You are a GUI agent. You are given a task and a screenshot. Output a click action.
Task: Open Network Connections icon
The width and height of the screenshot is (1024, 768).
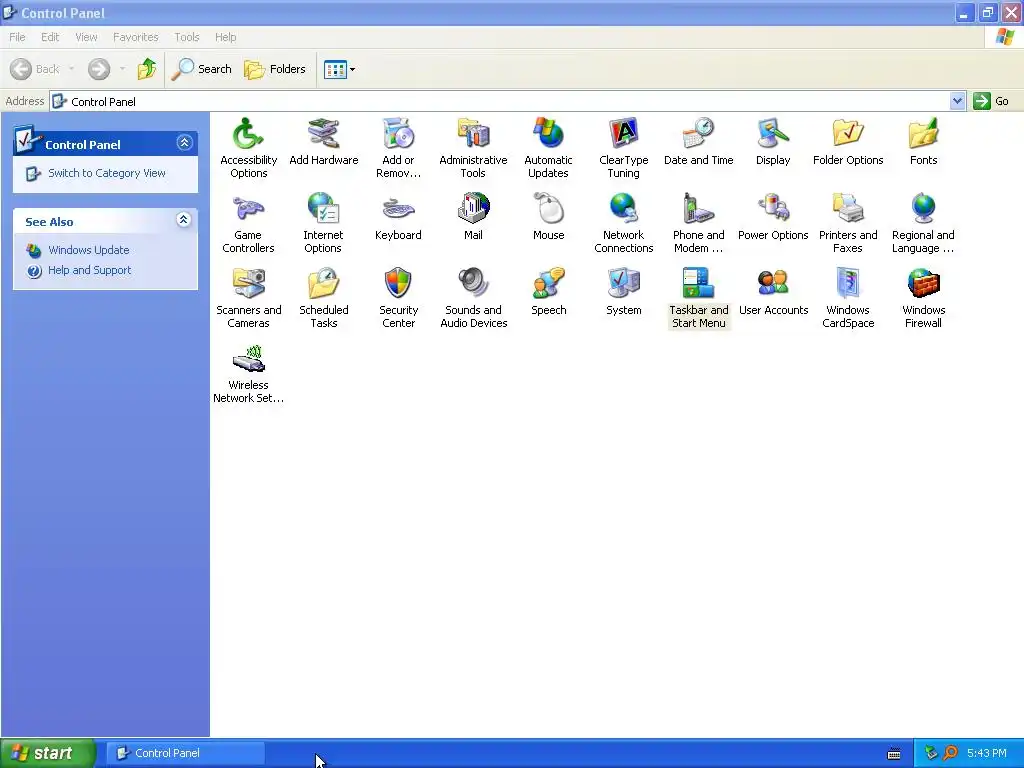click(624, 223)
